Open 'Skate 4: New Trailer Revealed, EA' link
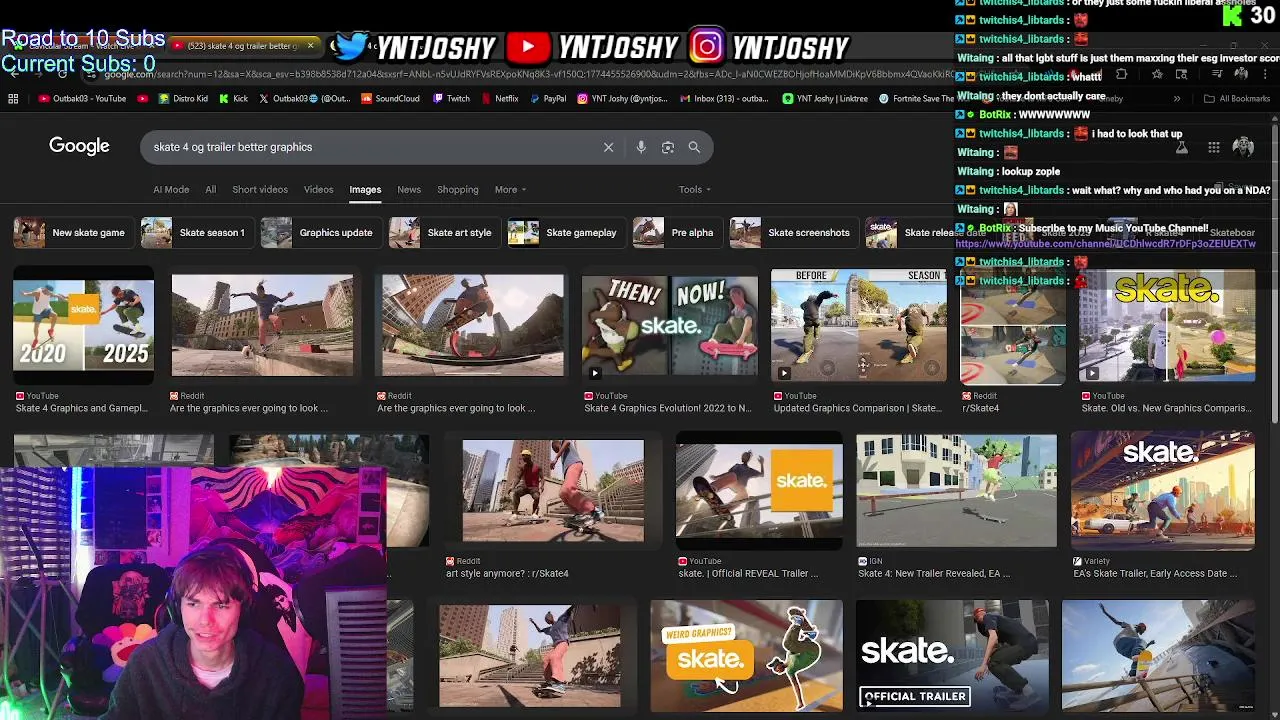1280x720 pixels. point(934,573)
